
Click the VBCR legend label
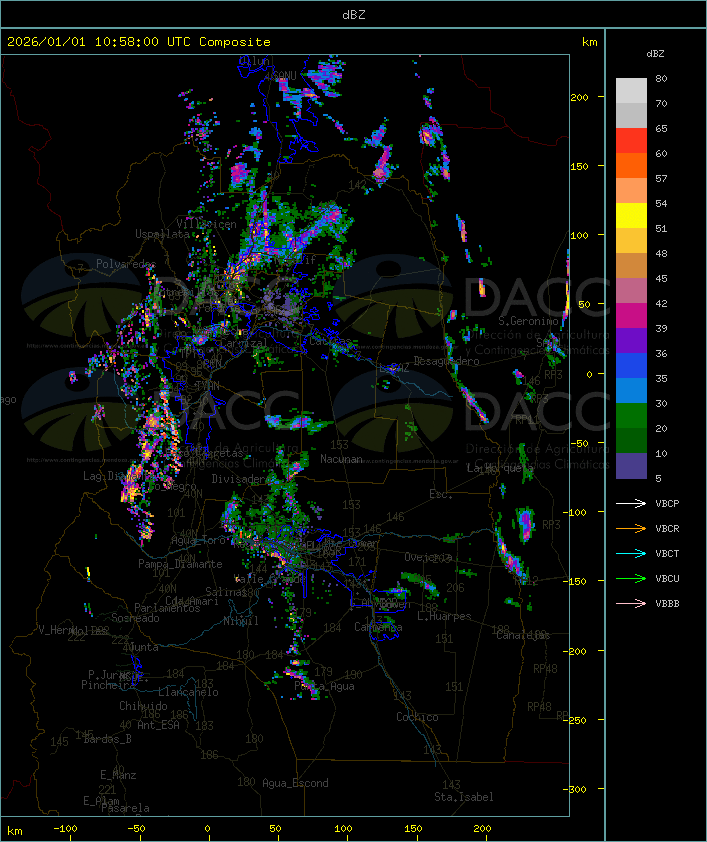tap(667, 528)
